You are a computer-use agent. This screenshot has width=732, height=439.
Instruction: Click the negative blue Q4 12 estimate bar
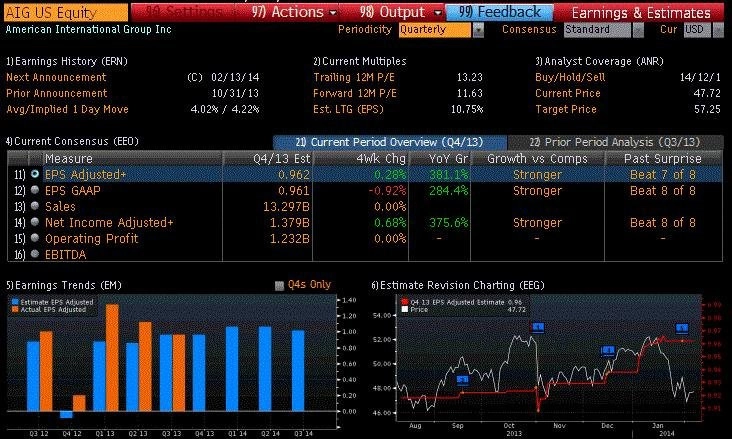click(x=66, y=415)
